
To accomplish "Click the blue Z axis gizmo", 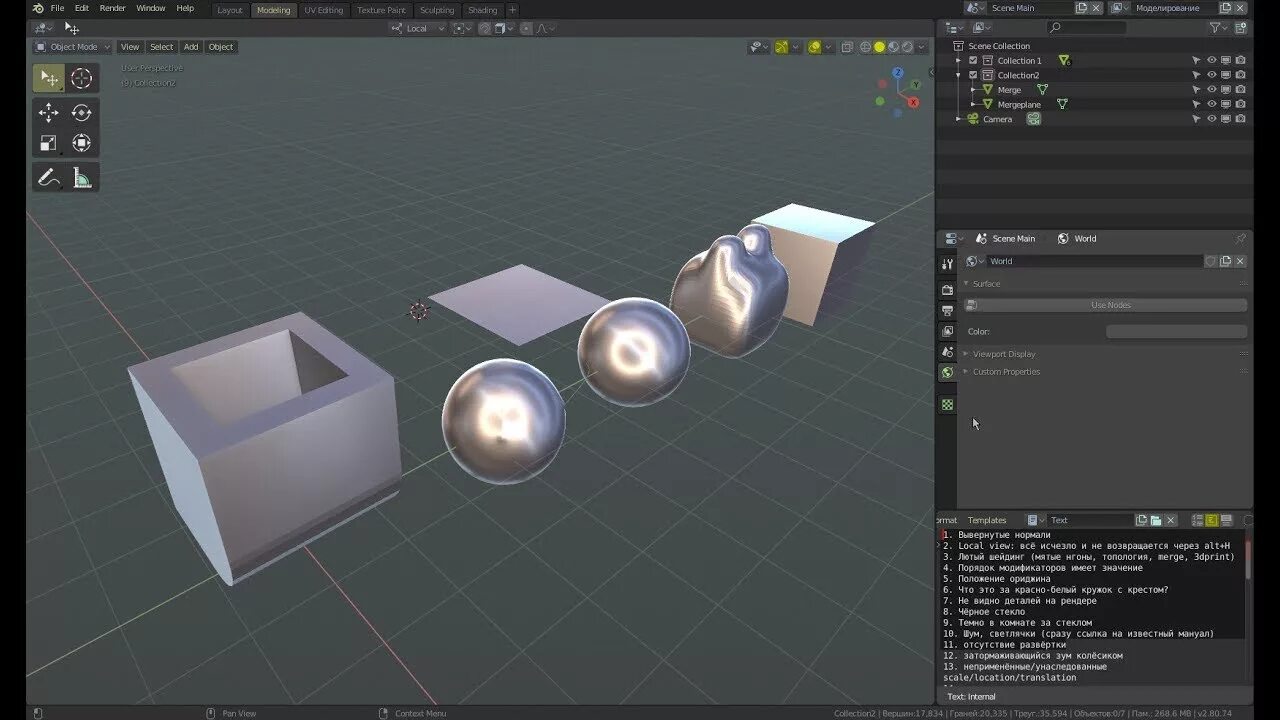I will [x=898, y=73].
